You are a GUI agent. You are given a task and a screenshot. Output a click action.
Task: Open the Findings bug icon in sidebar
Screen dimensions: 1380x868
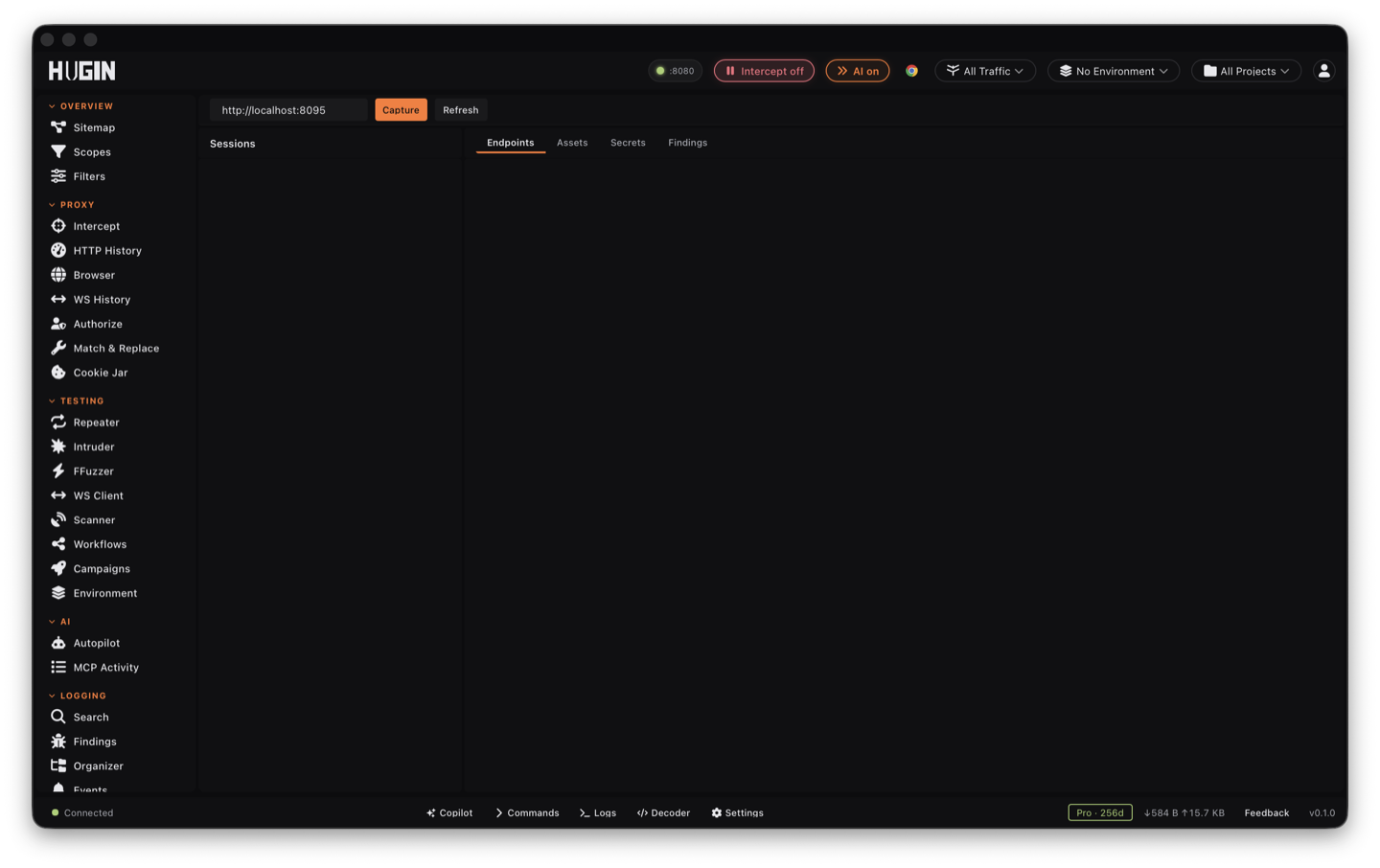point(58,742)
